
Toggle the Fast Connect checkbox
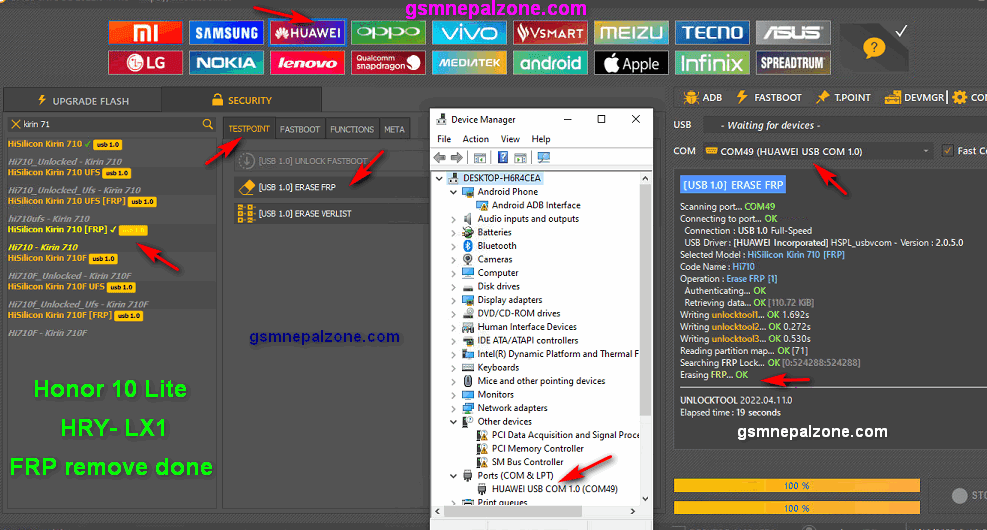(x=947, y=151)
